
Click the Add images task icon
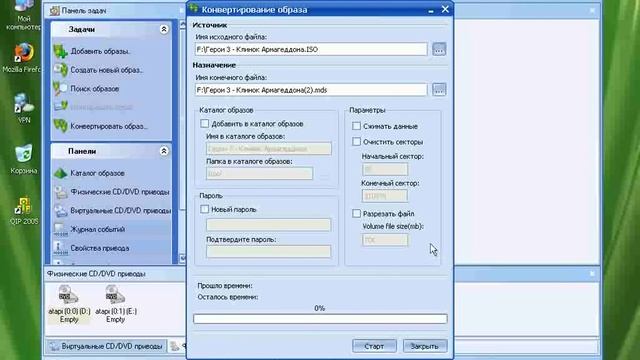pos(60,51)
